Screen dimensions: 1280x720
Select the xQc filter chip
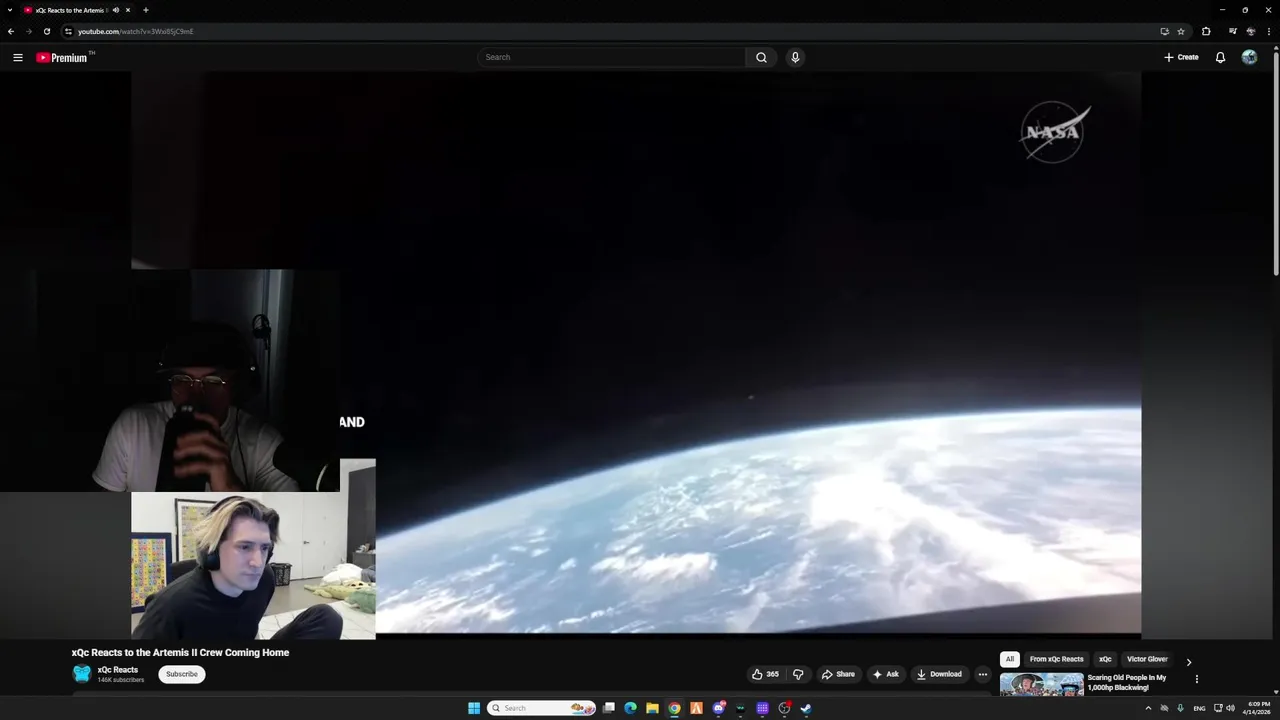(x=1105, y=659)
